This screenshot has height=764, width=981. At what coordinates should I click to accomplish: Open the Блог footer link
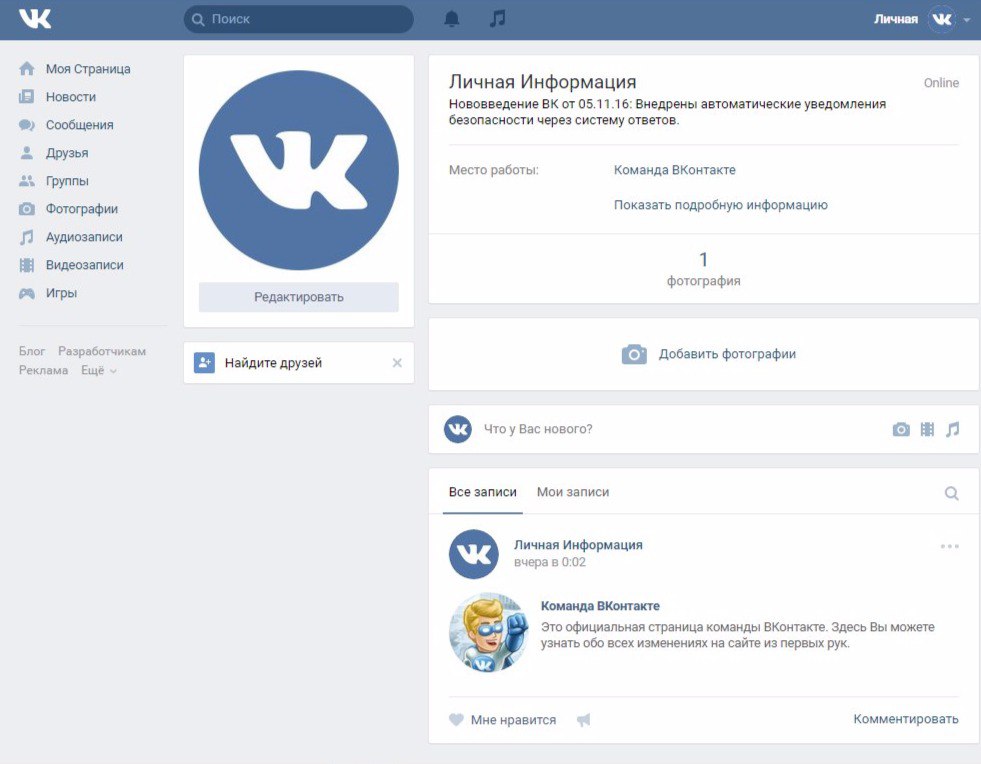[32, 351]
